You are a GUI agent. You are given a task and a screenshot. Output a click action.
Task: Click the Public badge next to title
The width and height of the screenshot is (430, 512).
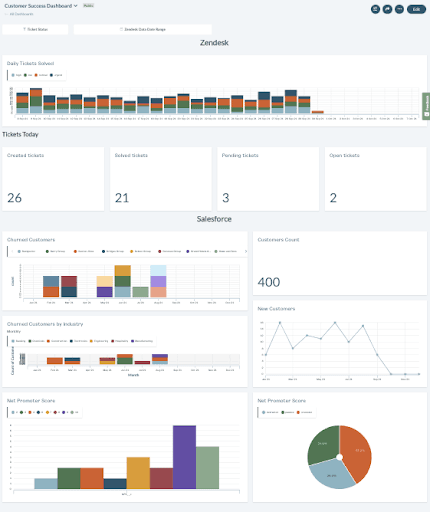(x=88, y=6)
